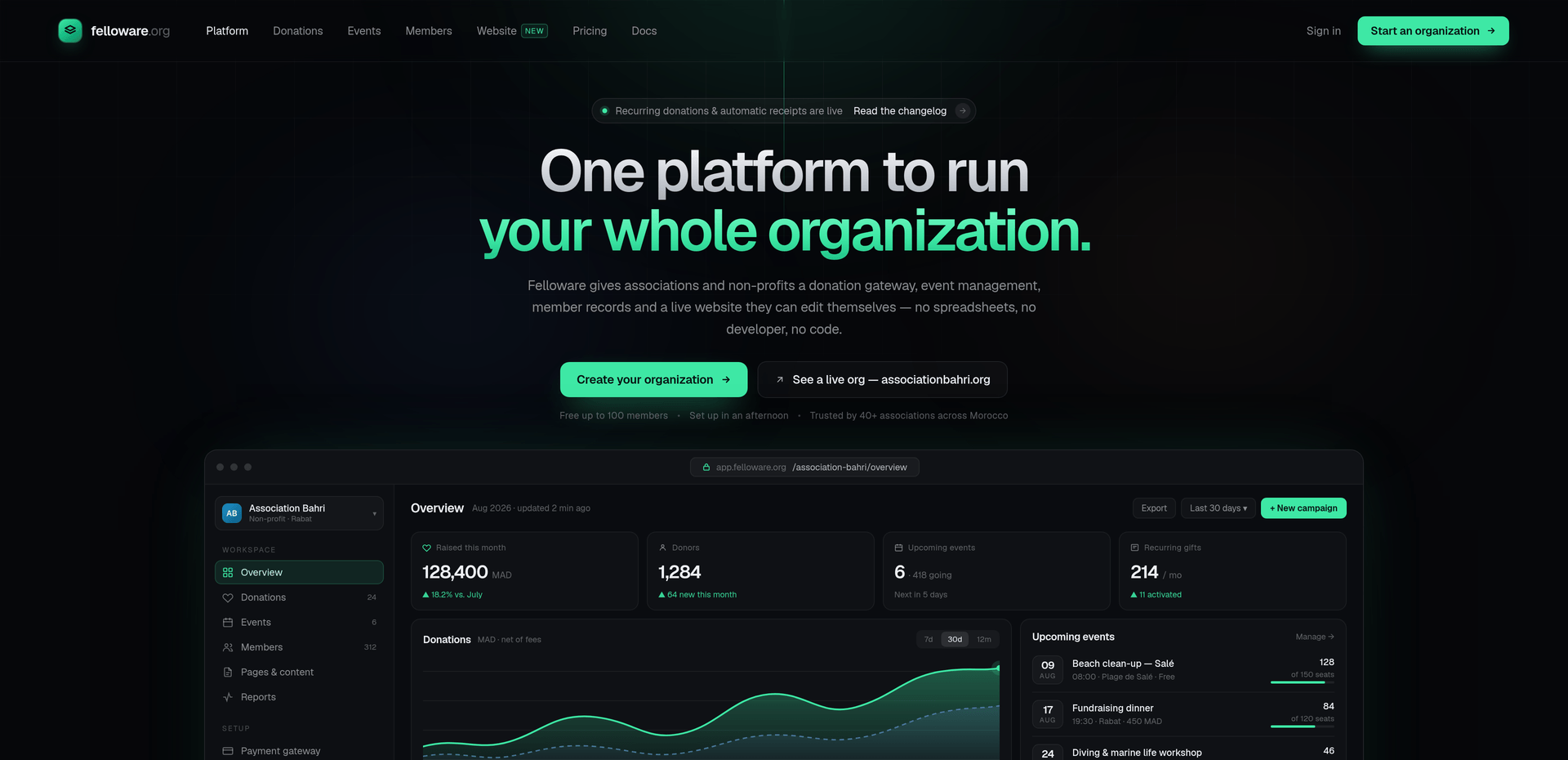The width and height of the screenshot is (1568, 760).
Task: Click the Fundraising dinner seats progress bar
Action: [x=1303, y=726]
